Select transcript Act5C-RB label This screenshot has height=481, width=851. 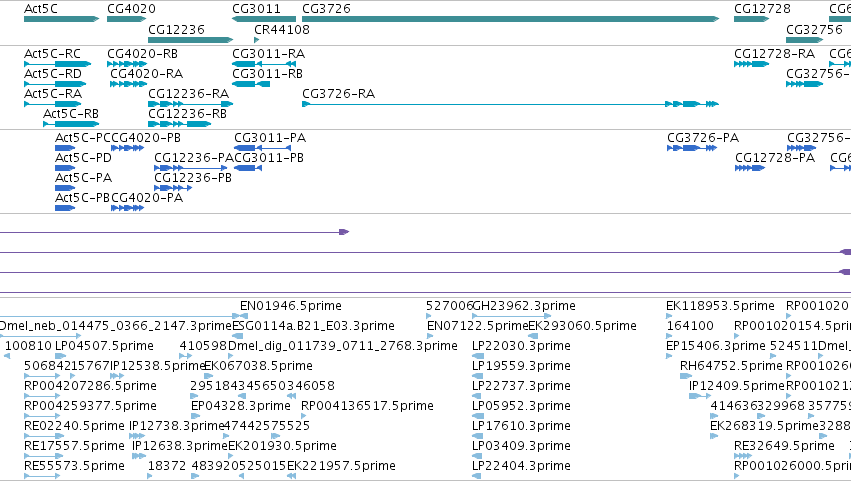(71, 114)
